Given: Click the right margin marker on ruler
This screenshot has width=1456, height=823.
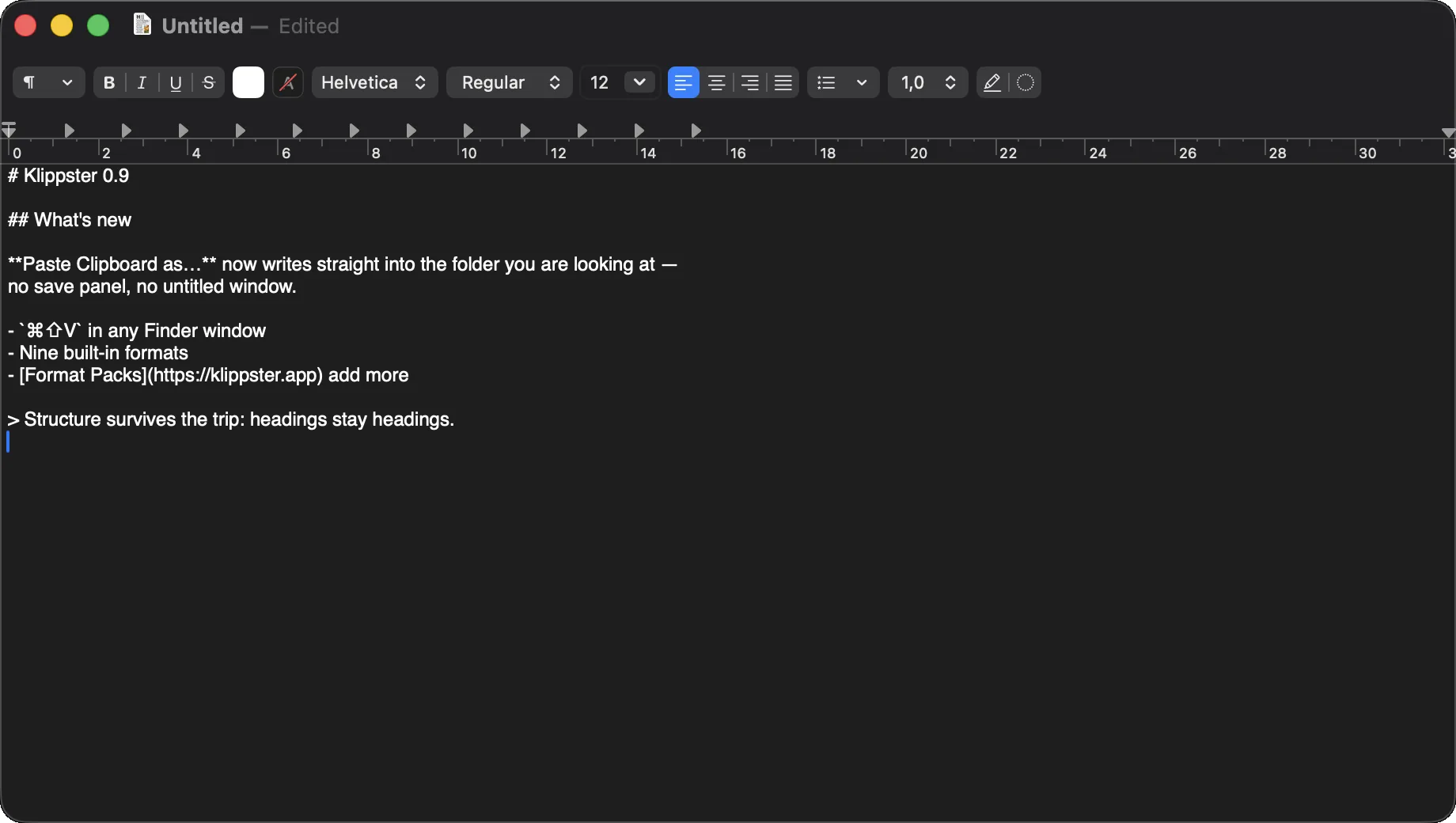Looking at the screenshot, I should (1448, 133).
